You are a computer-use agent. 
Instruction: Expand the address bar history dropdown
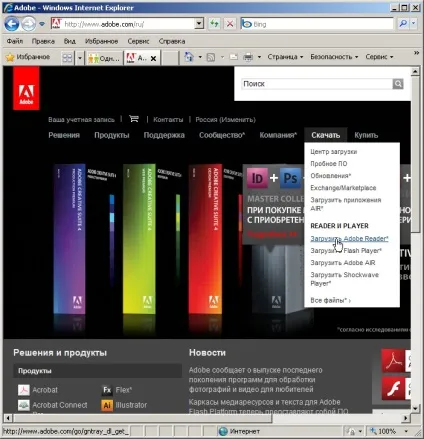click(199, 24)
